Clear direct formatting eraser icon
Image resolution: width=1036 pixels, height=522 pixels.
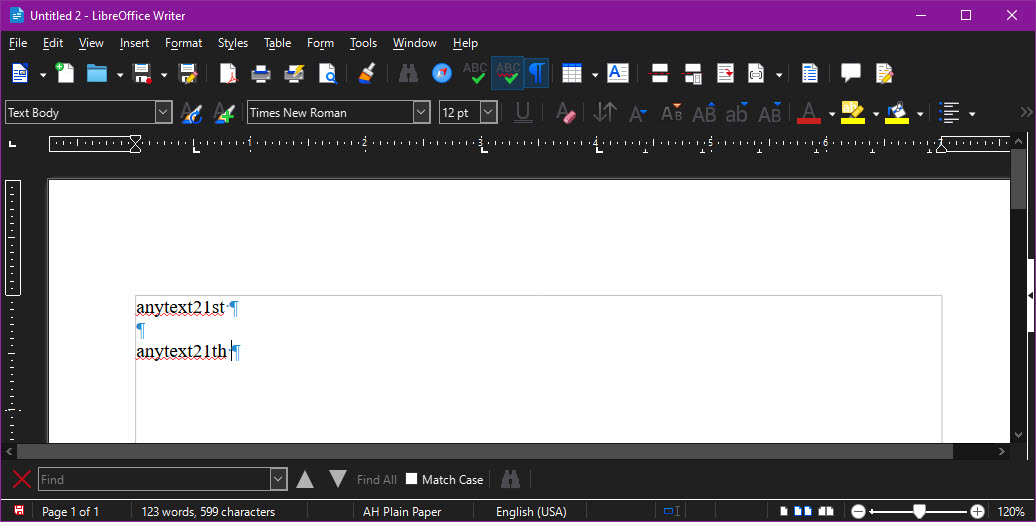pyautogui.click(x=566, y=113)
